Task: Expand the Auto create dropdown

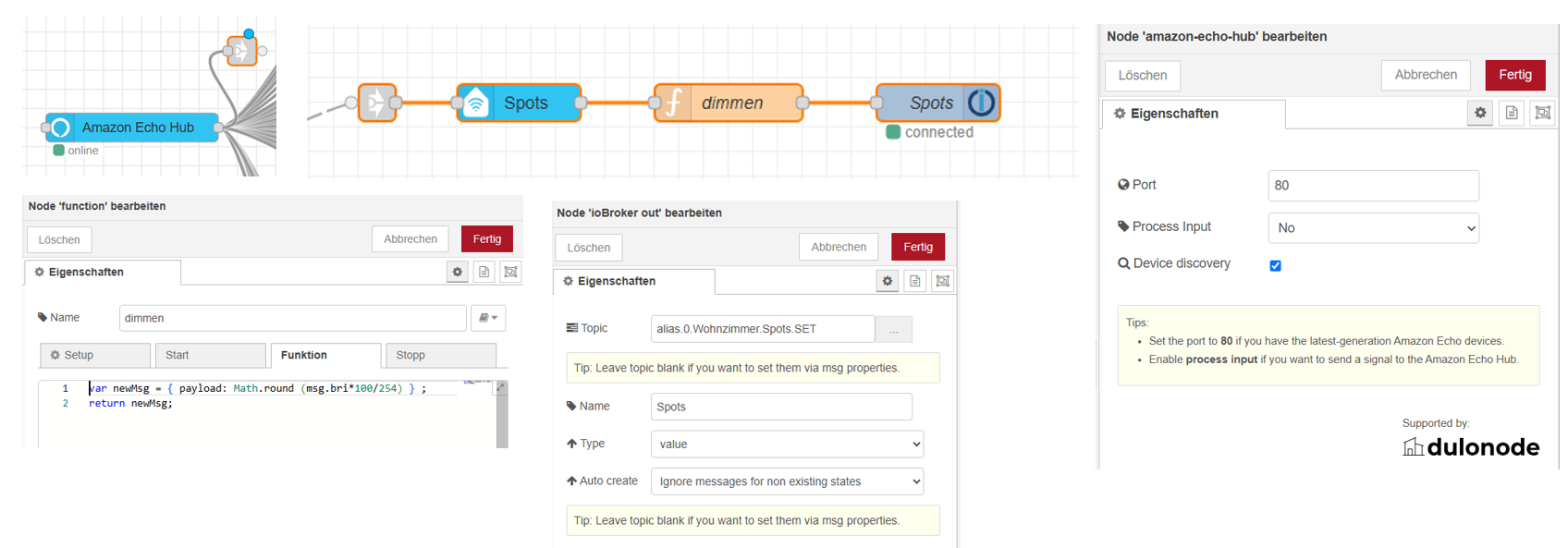Action: click(x=787, y=481)
